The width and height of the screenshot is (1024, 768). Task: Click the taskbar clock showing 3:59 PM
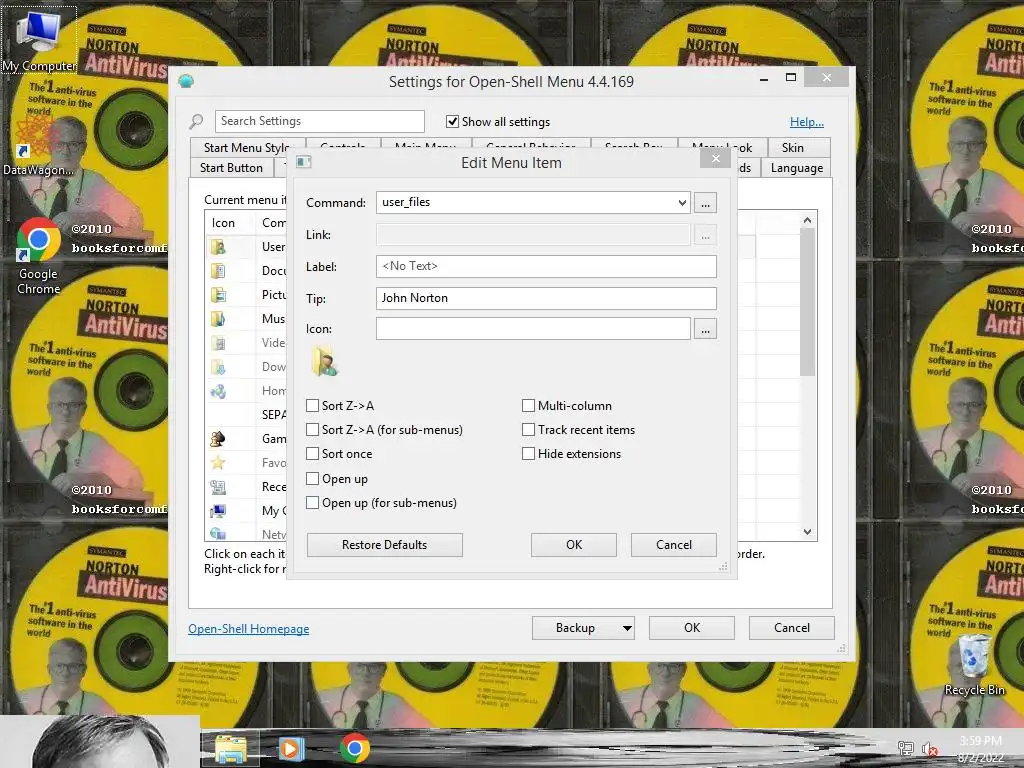[980, 749]
